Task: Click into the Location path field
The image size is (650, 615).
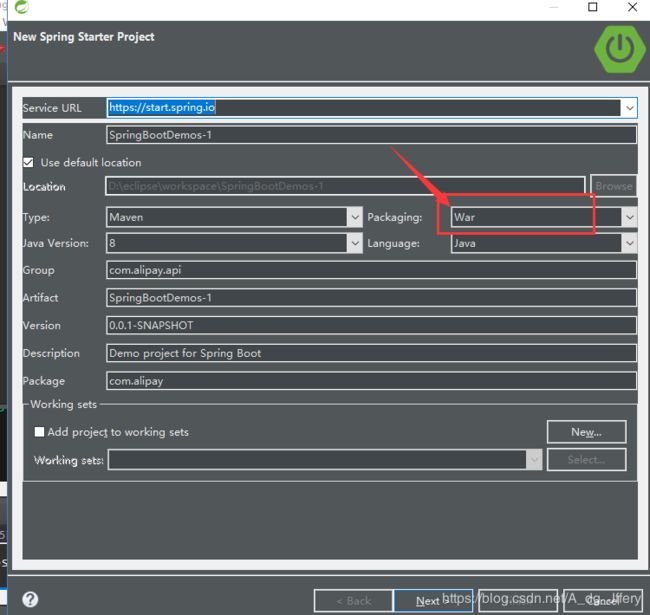Action: (x=345, y=186)
